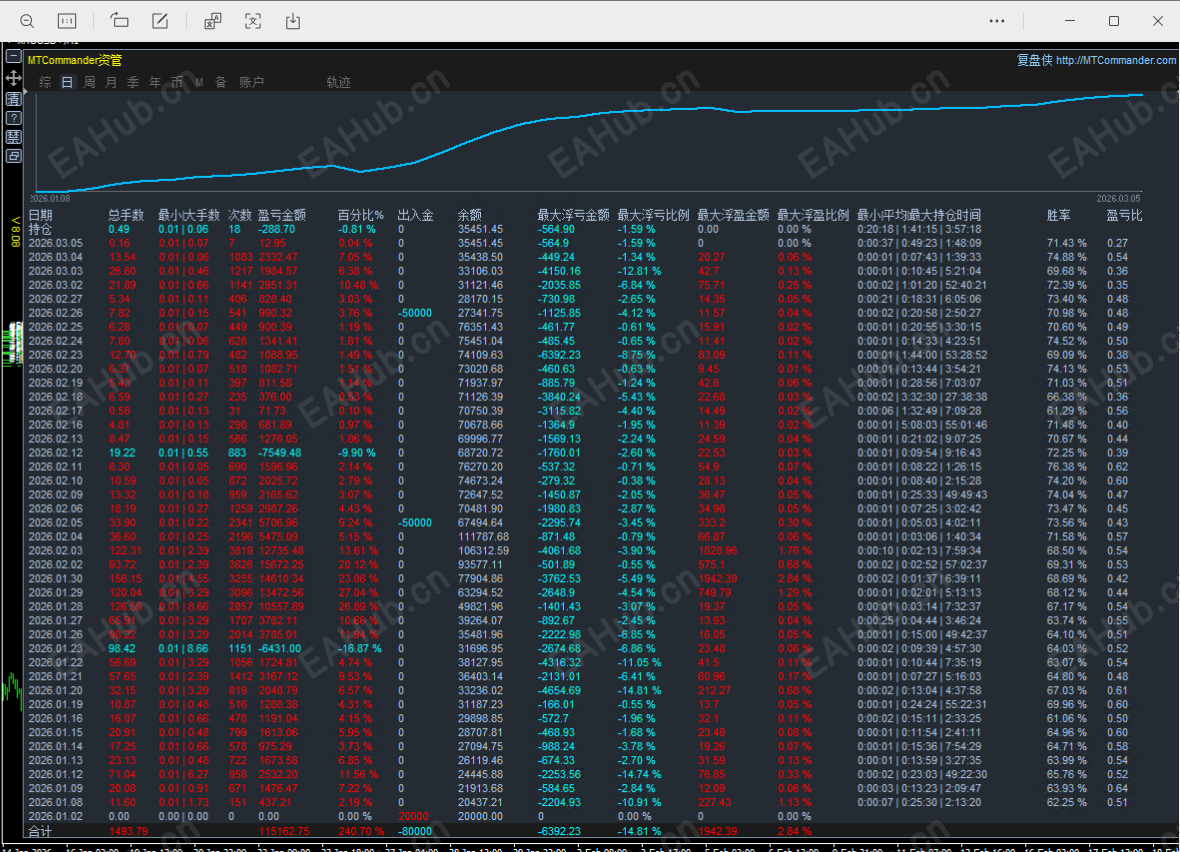Click the 2026.01.08 chart start date label
1180x852 pixels.
pos(50,199)
